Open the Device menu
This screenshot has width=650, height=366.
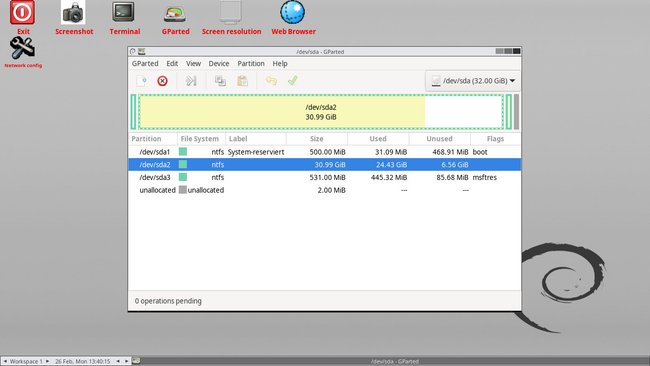click(218, 63)
